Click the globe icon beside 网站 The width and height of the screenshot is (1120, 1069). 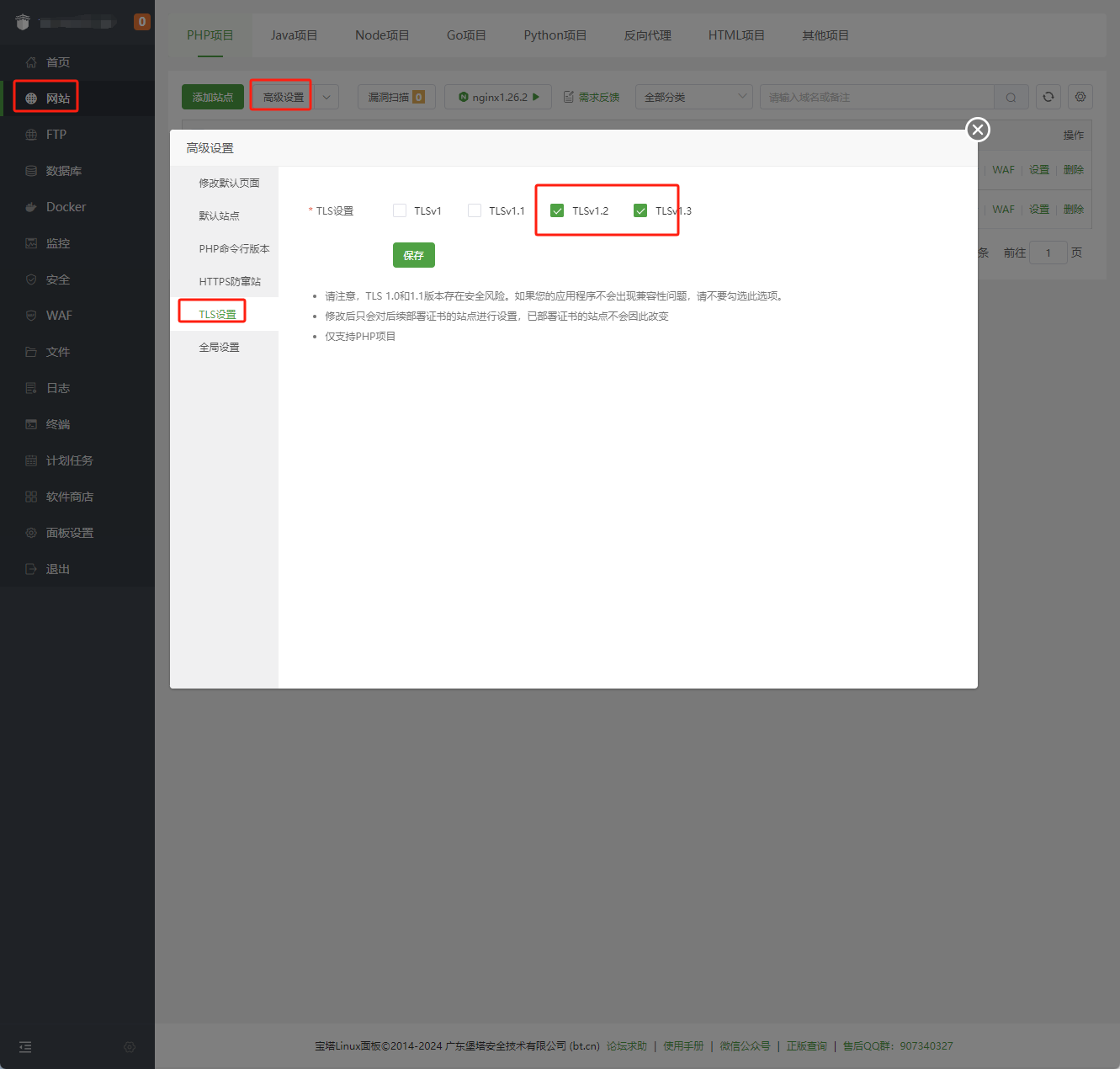click(x=31, y=98)
